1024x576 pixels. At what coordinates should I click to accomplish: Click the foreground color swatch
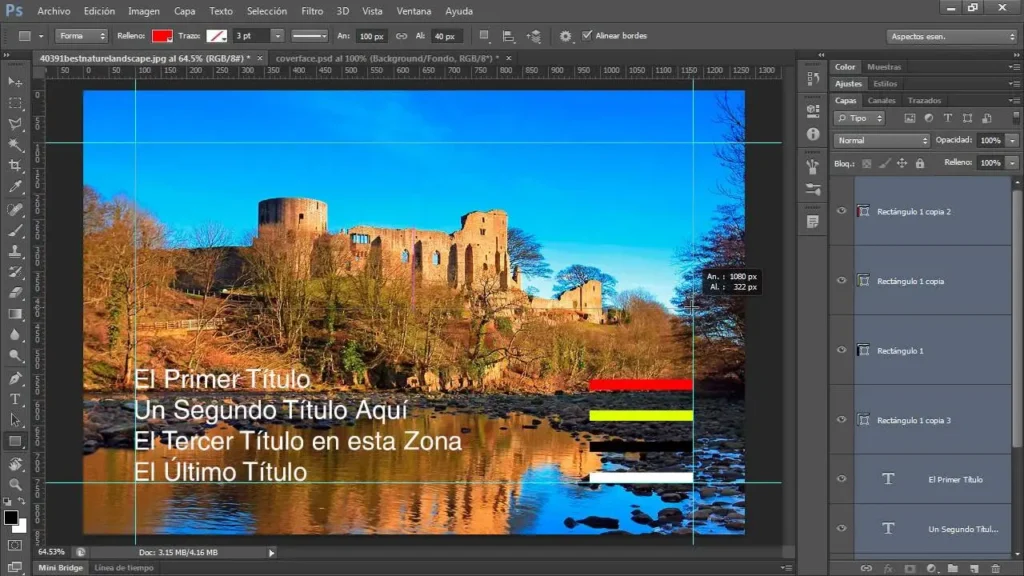tap(10, 517)
